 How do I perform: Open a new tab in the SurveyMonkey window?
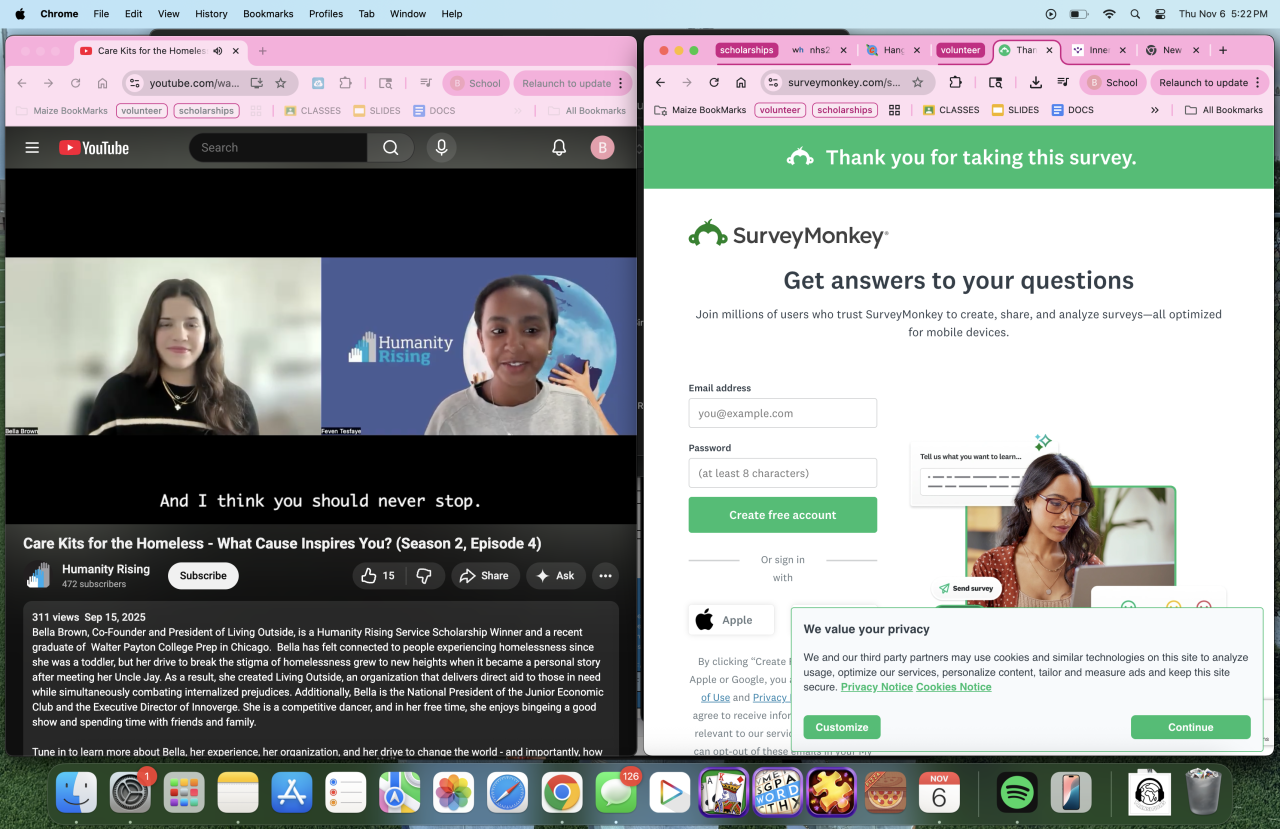point(1222,50)
